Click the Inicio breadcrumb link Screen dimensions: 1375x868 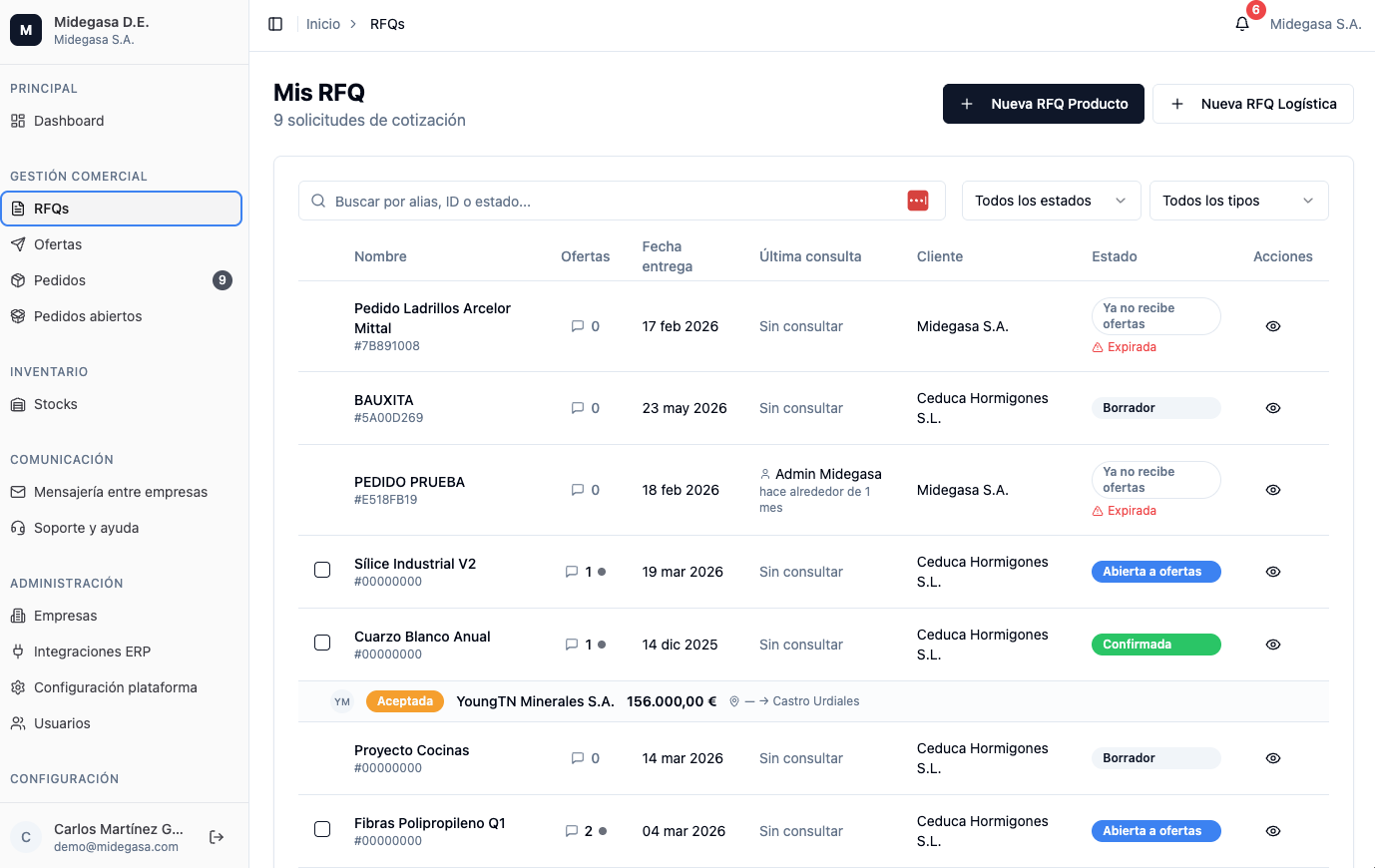pyautogui.click(x=323, y=24)
